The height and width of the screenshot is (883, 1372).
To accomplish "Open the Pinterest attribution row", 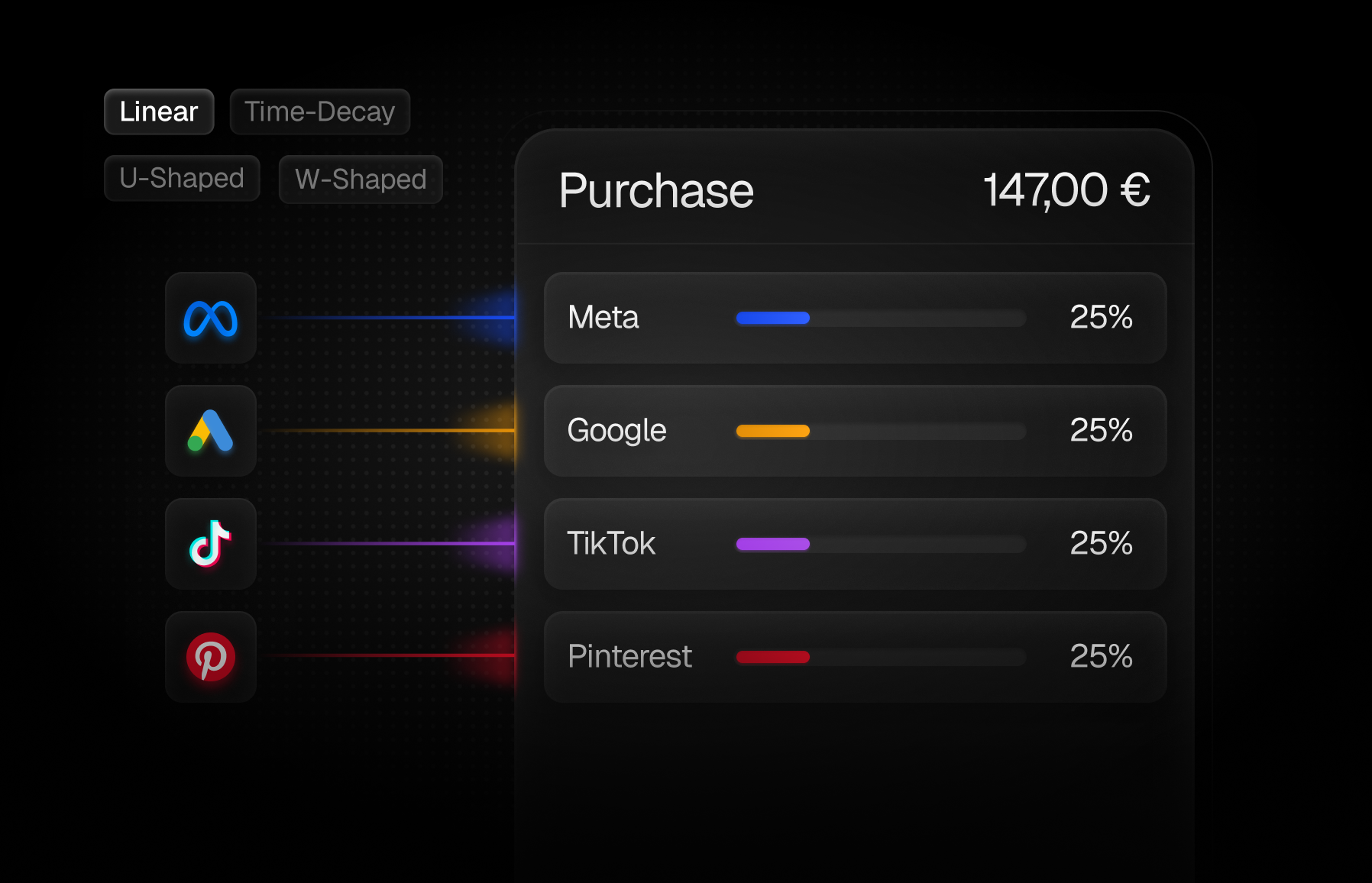I will tap(855, 657).
